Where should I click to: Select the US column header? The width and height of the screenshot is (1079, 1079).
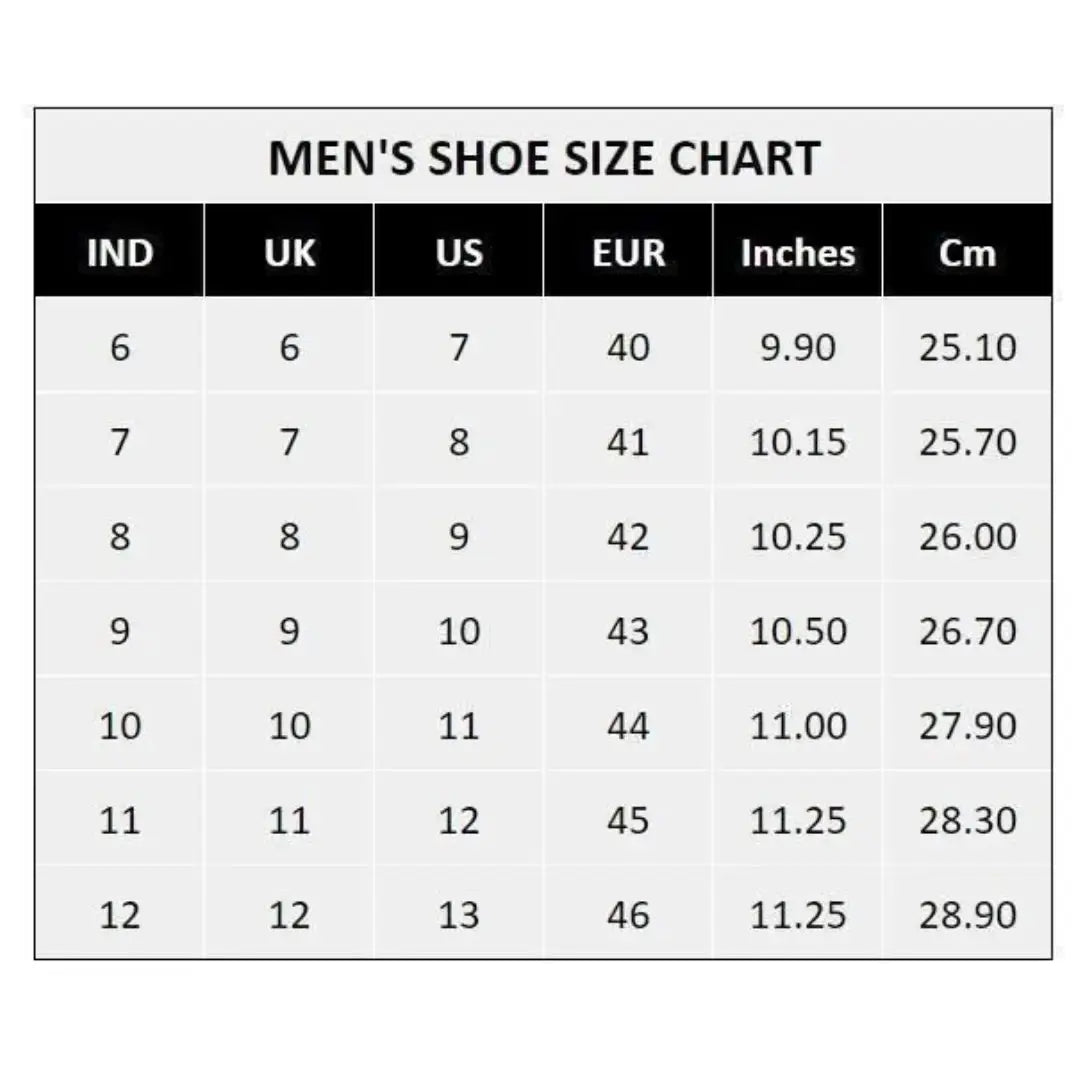pos(459,253)
